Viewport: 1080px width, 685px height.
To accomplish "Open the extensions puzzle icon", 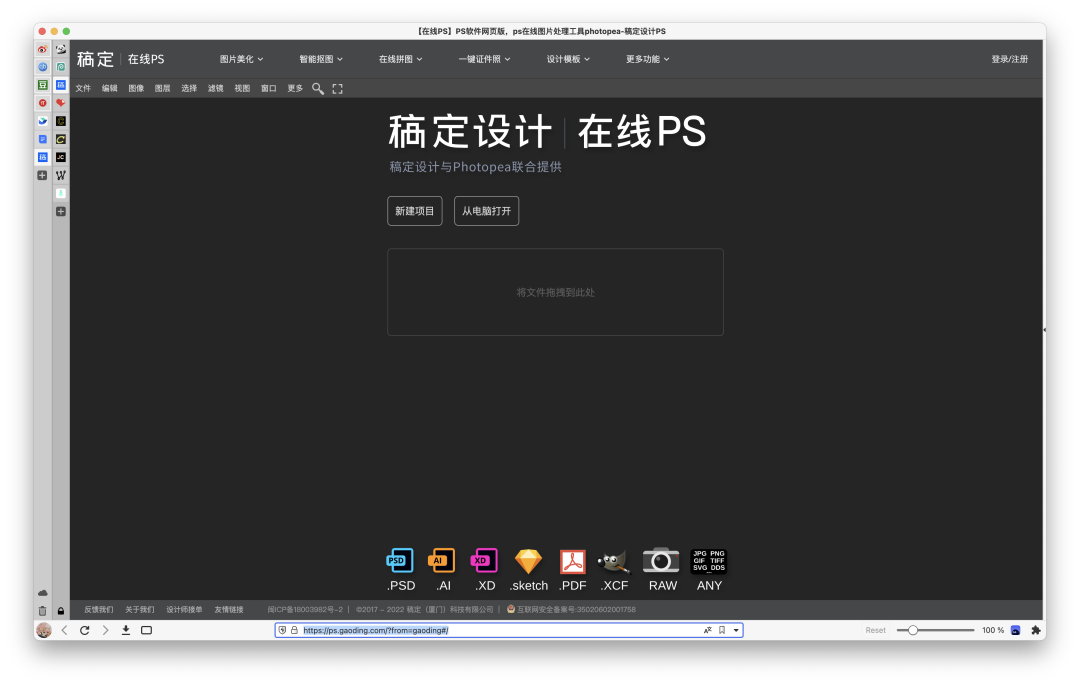I will coord(1035,630).
